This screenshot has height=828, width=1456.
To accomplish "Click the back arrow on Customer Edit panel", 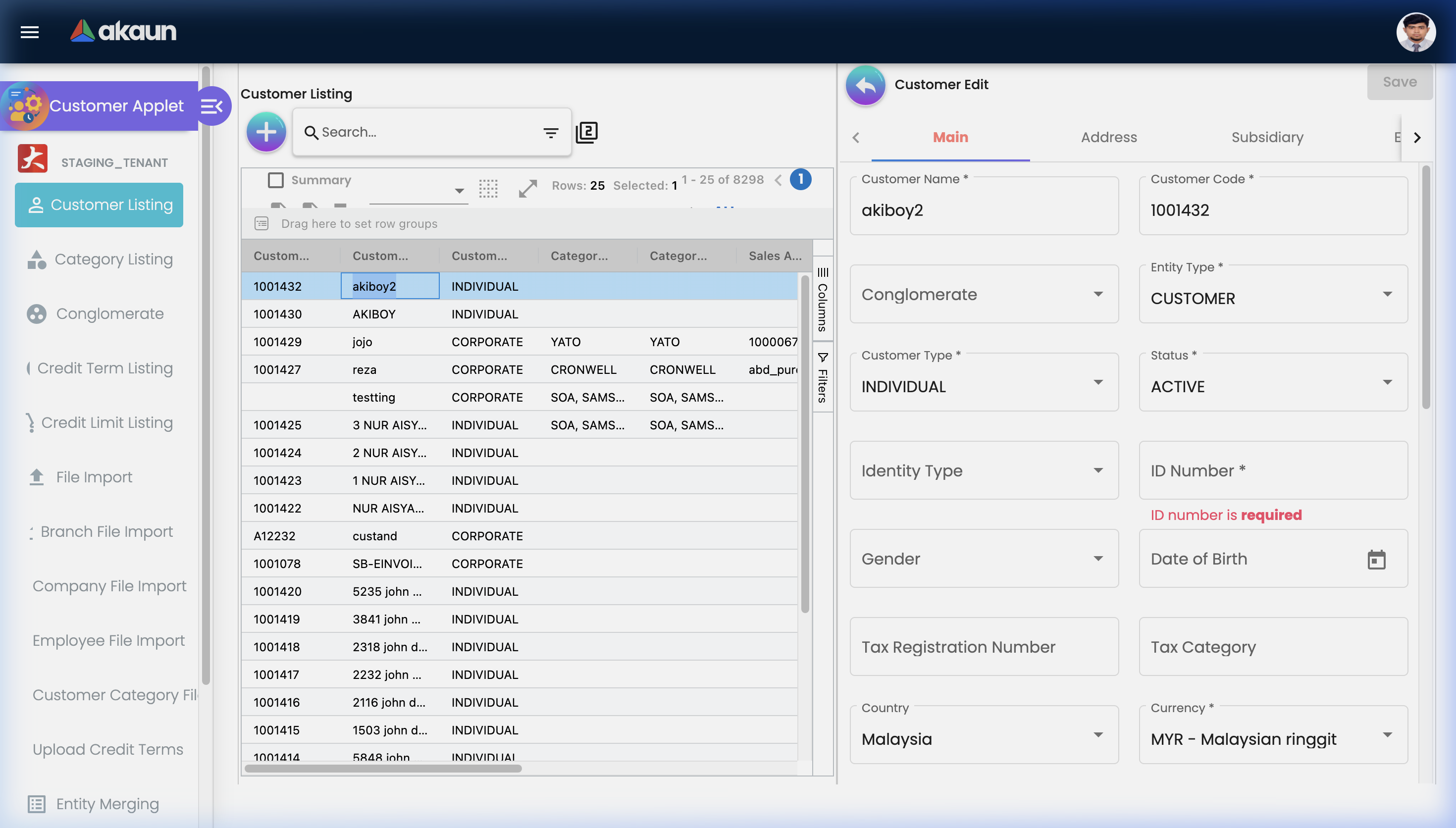I will (865, 85).
